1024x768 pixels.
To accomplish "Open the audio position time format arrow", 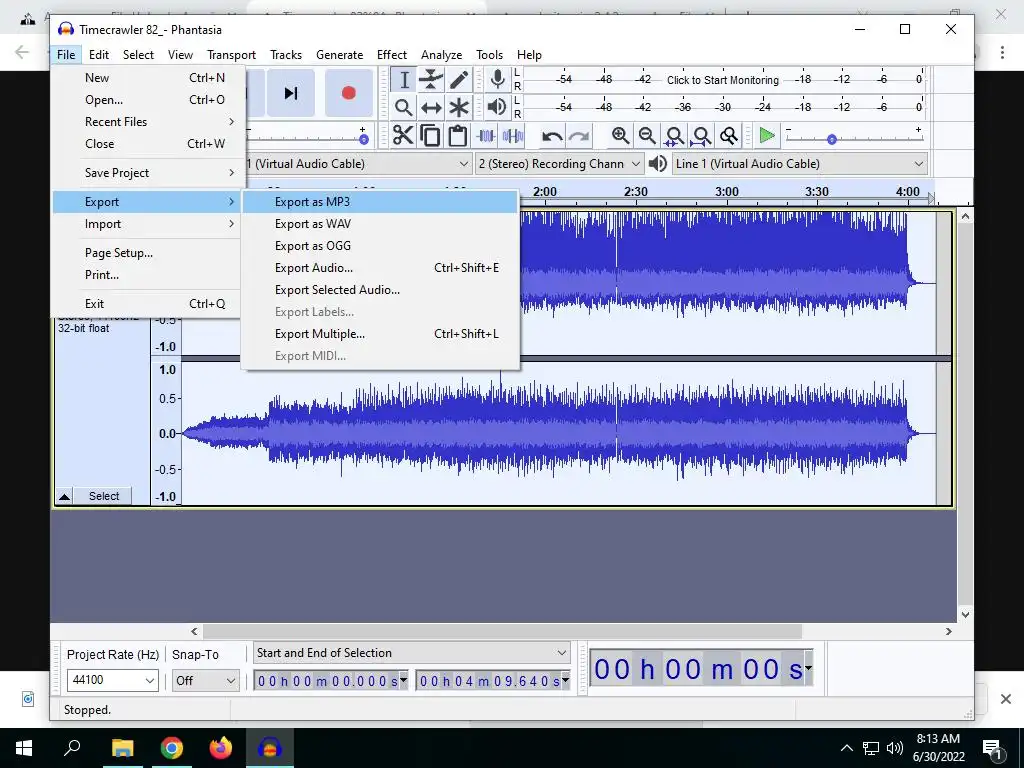I will (x=808, y=668).
